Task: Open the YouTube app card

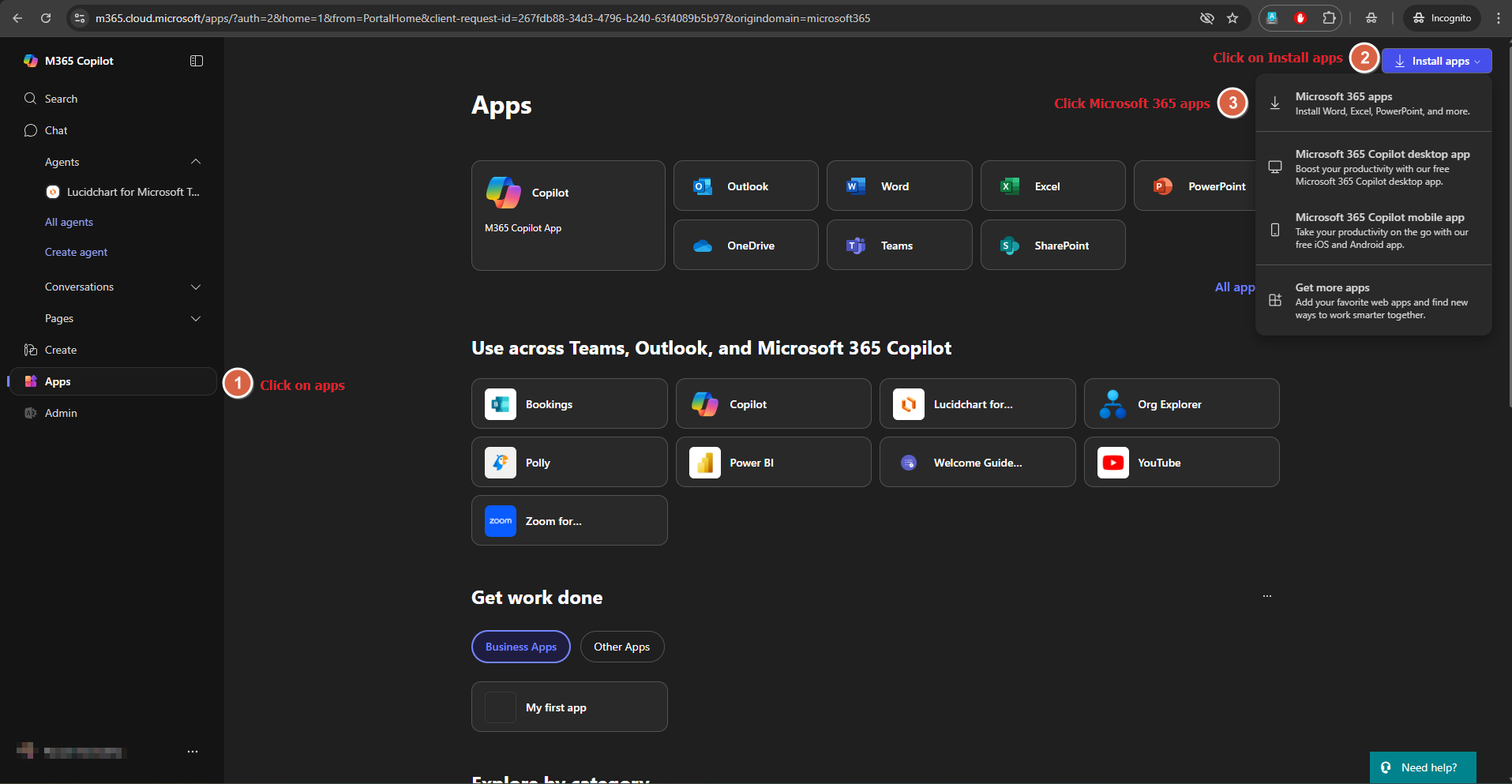Action: [x=1182, y=463]
